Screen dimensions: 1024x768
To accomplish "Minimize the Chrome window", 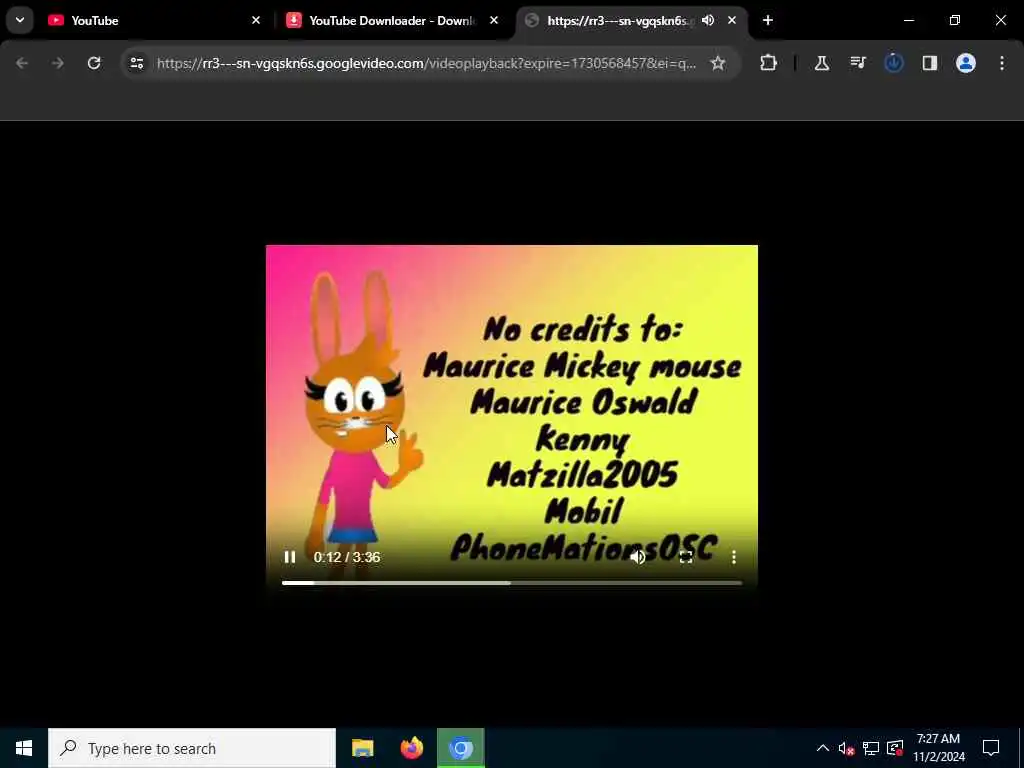I will [x=909, y=21].
